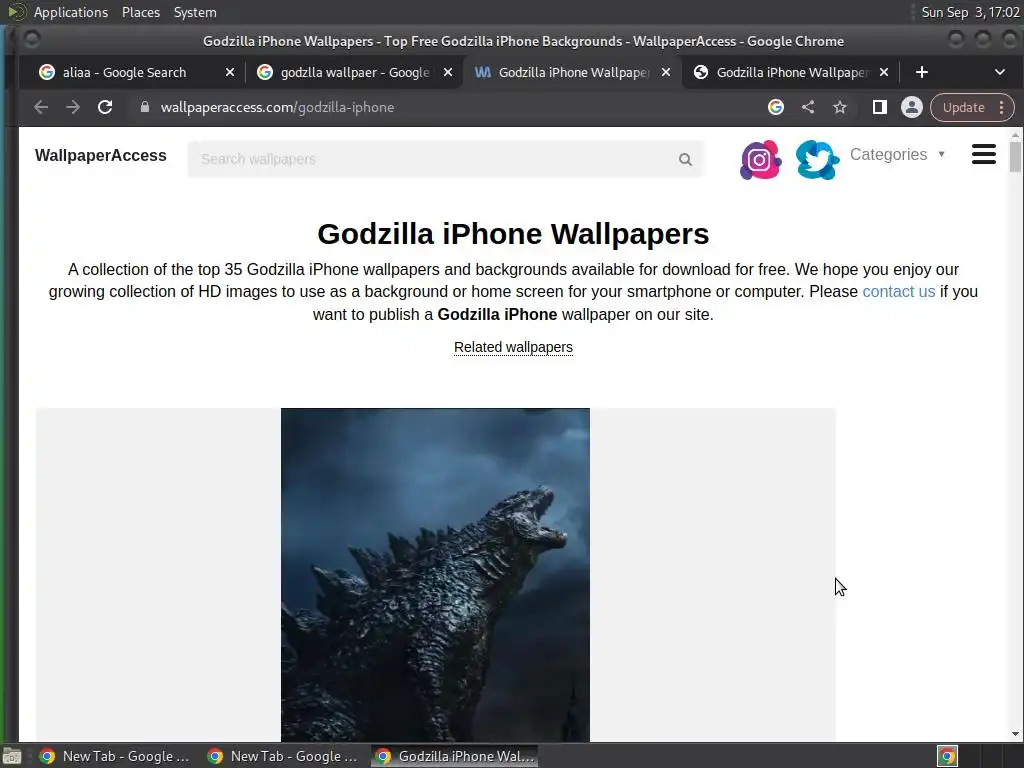The width and height of the screenshot is (1024, 768).
Task: Click the clock Sun Sep 3, 17:02
Action: point(970,12)
